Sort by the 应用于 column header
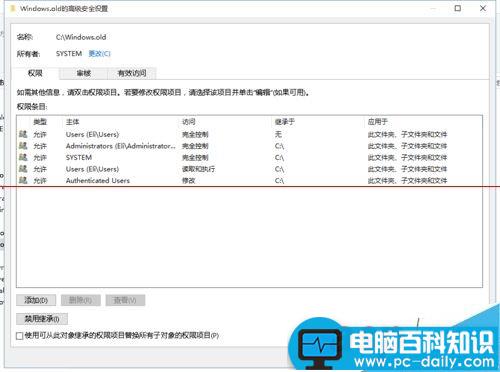 pyautogui.click(x=378, y=122)
